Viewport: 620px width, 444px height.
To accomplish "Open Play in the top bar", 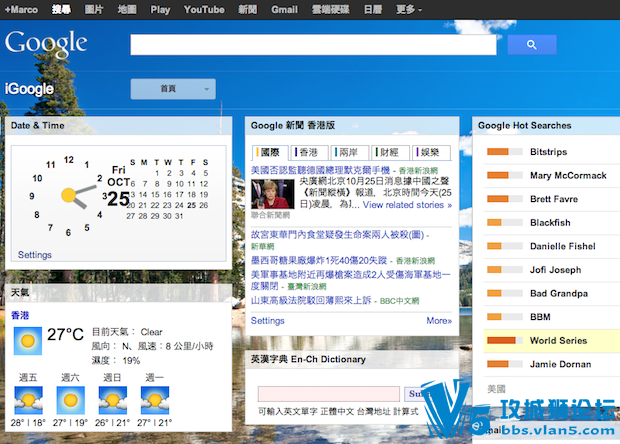I will tap(160, 9).
